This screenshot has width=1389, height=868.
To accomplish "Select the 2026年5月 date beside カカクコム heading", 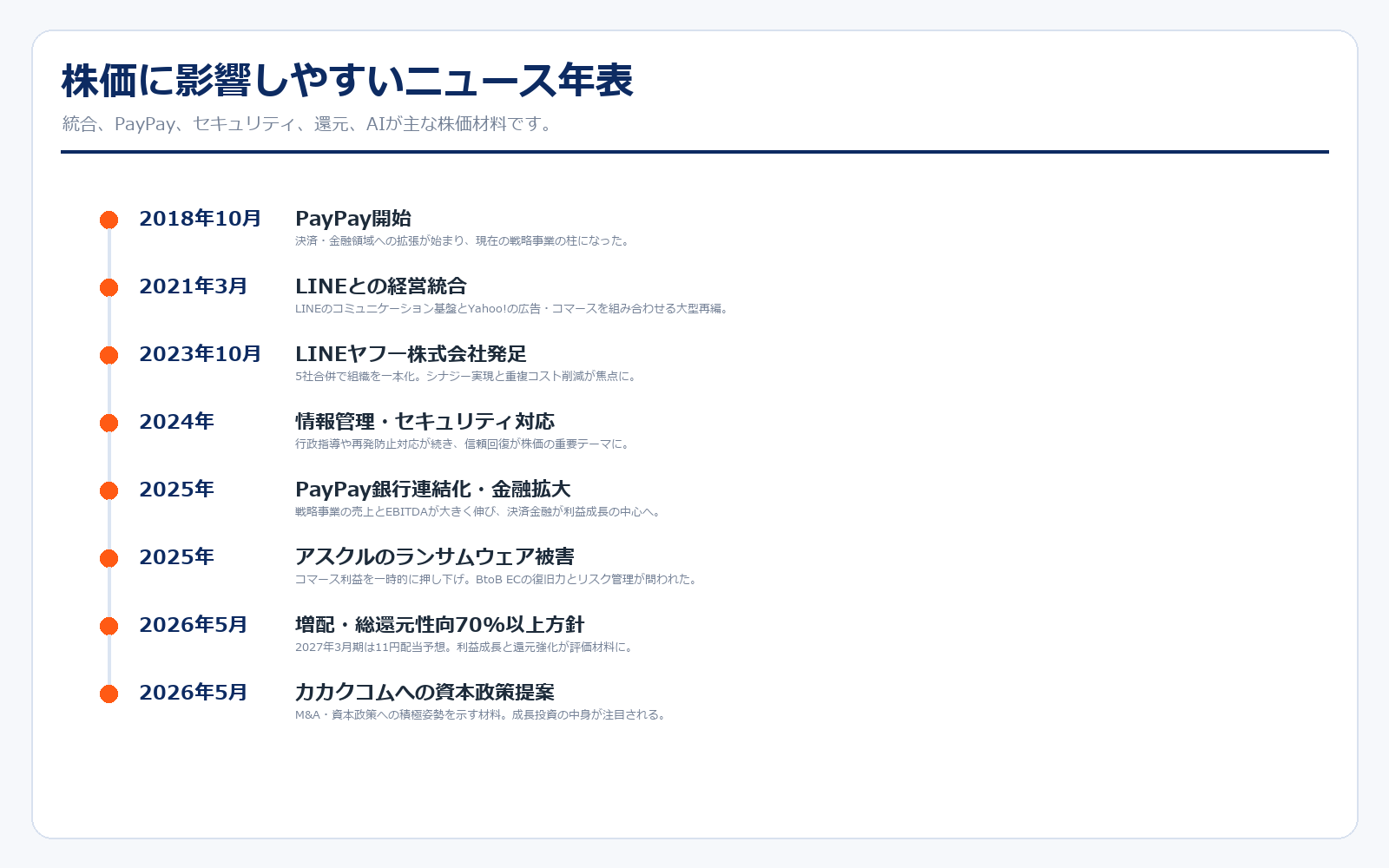I will 194,693.
